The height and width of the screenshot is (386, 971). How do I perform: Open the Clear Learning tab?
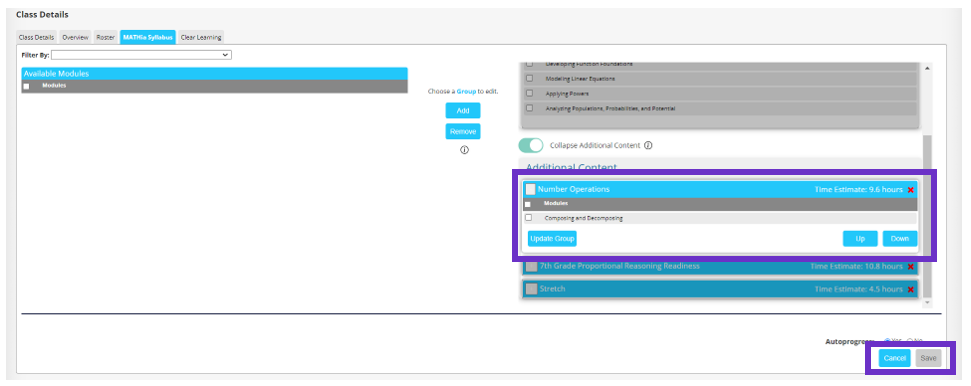point(201,37)
